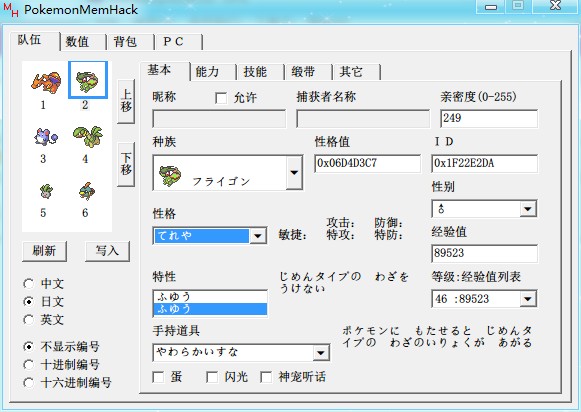This screenshot has height=412, width=581.
Task: Close the PokemonMemHack window
Action: [555, 6]
